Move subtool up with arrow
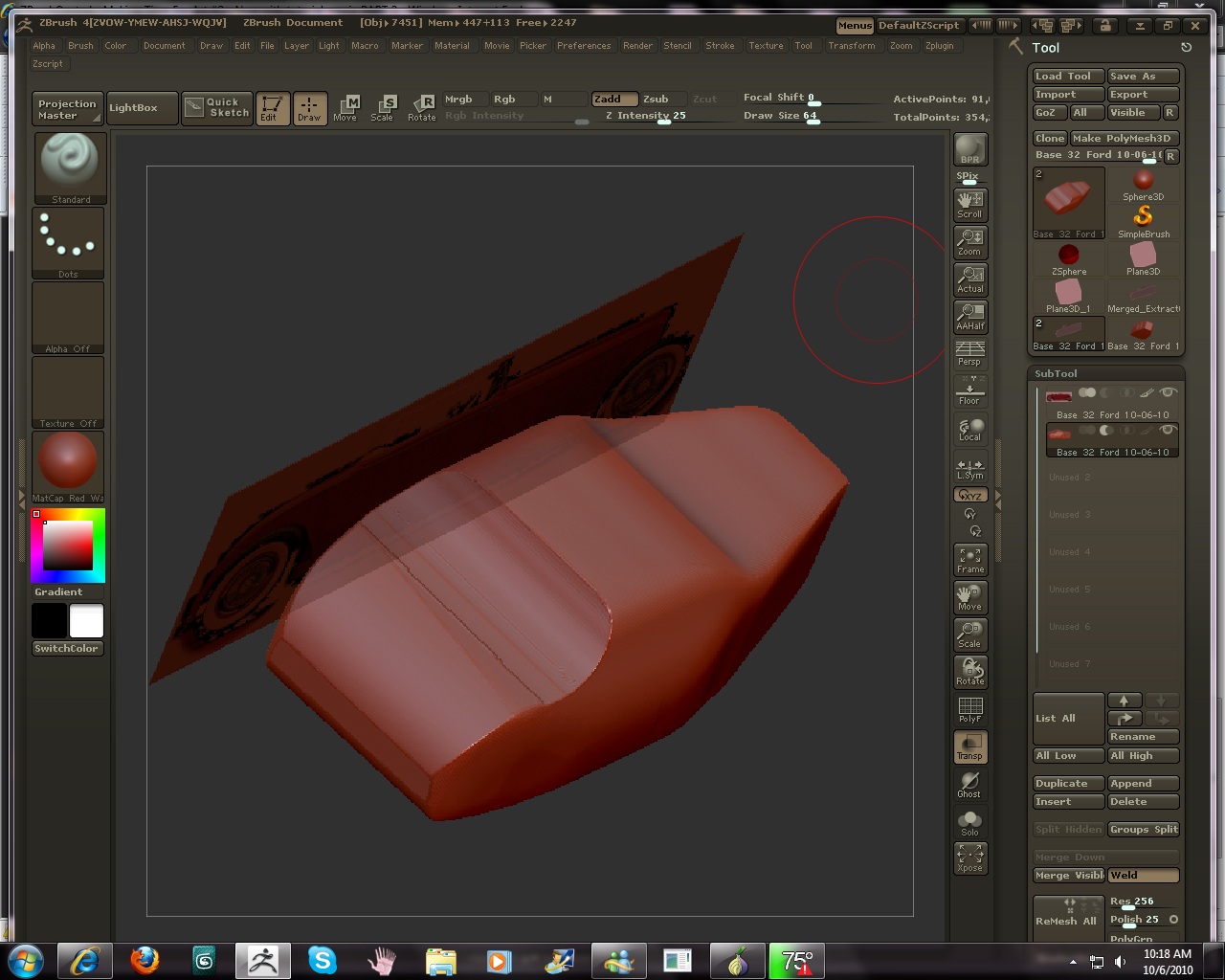This screenshot has height=980, width=1225. point(1125,701)
